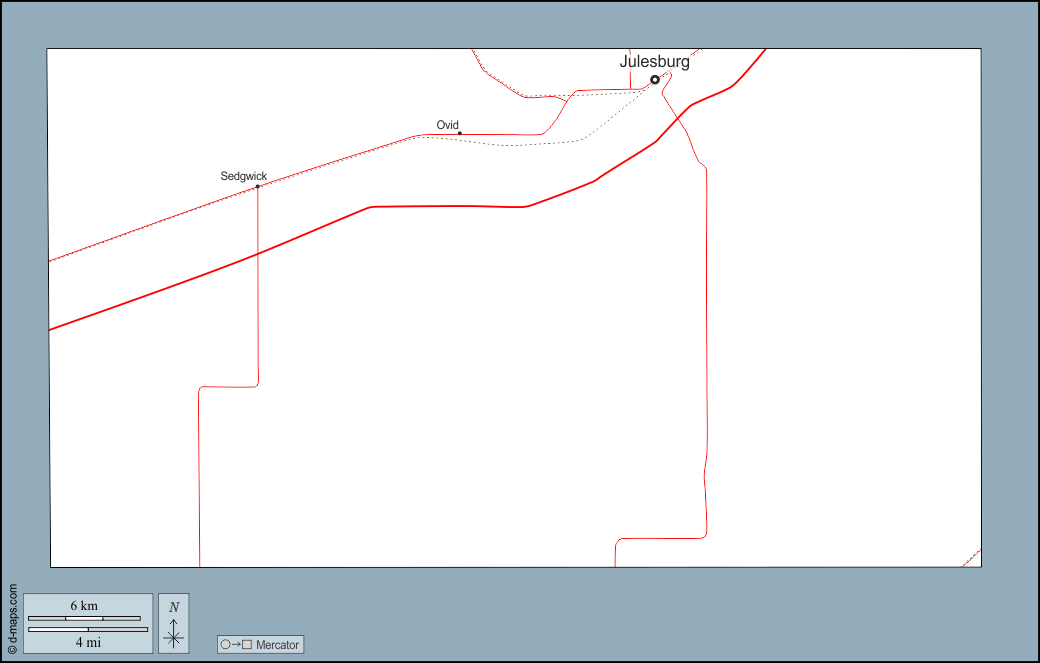The image size is (1040, 663).
Task: Click the Mercator projection label
Action: coord(277,645)
